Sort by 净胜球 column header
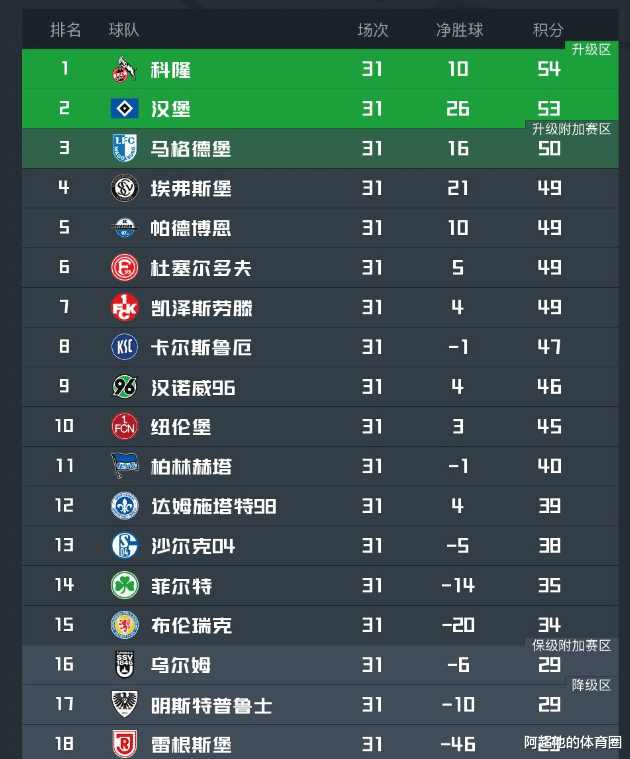630x759 pixels. [x=459, y=30]
